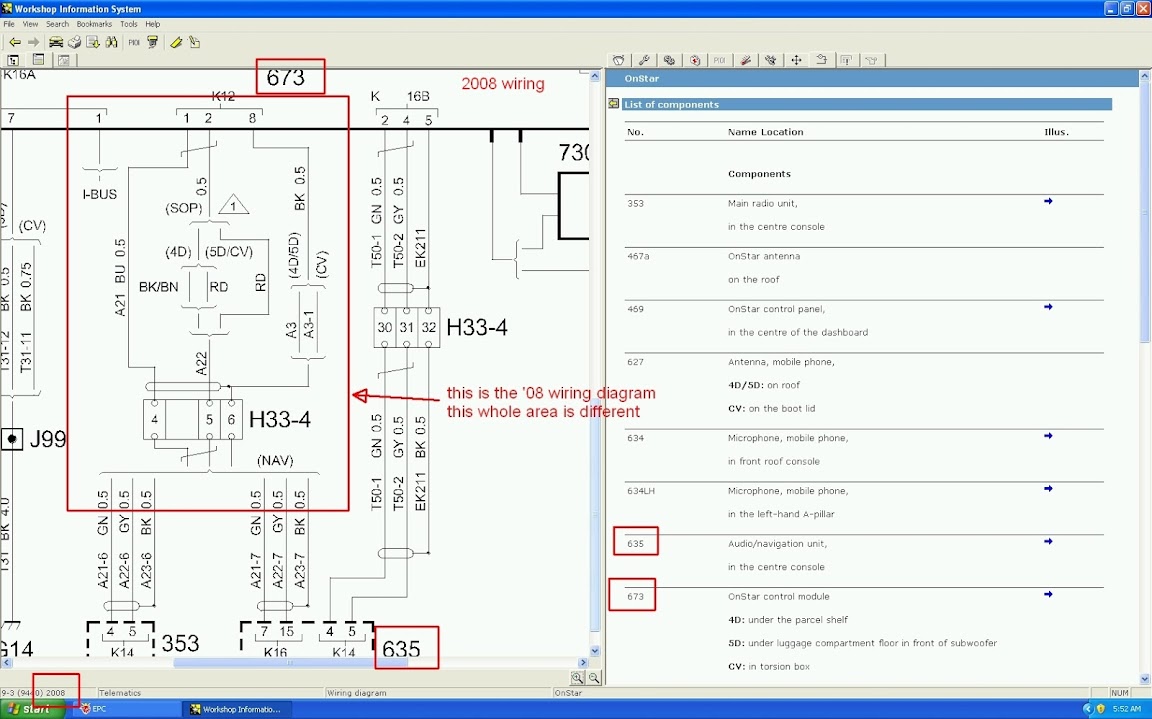Switch to the document list view icon
Screen dimensions: 1152x719
point(38,60)
